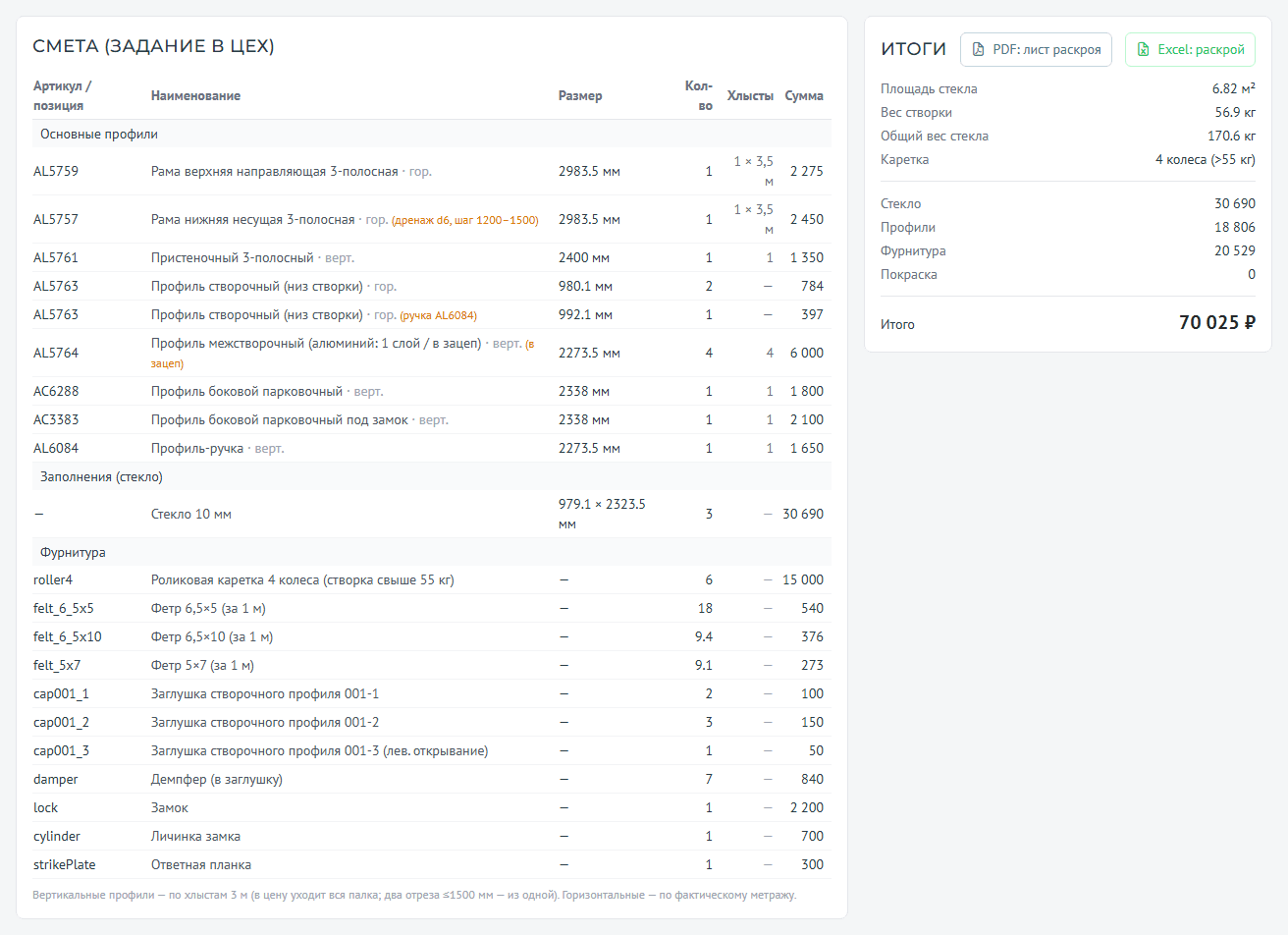Click the Excel file icon
Image resolution: width=1288 pixels, height=935 pixels.
[1143, 49]
